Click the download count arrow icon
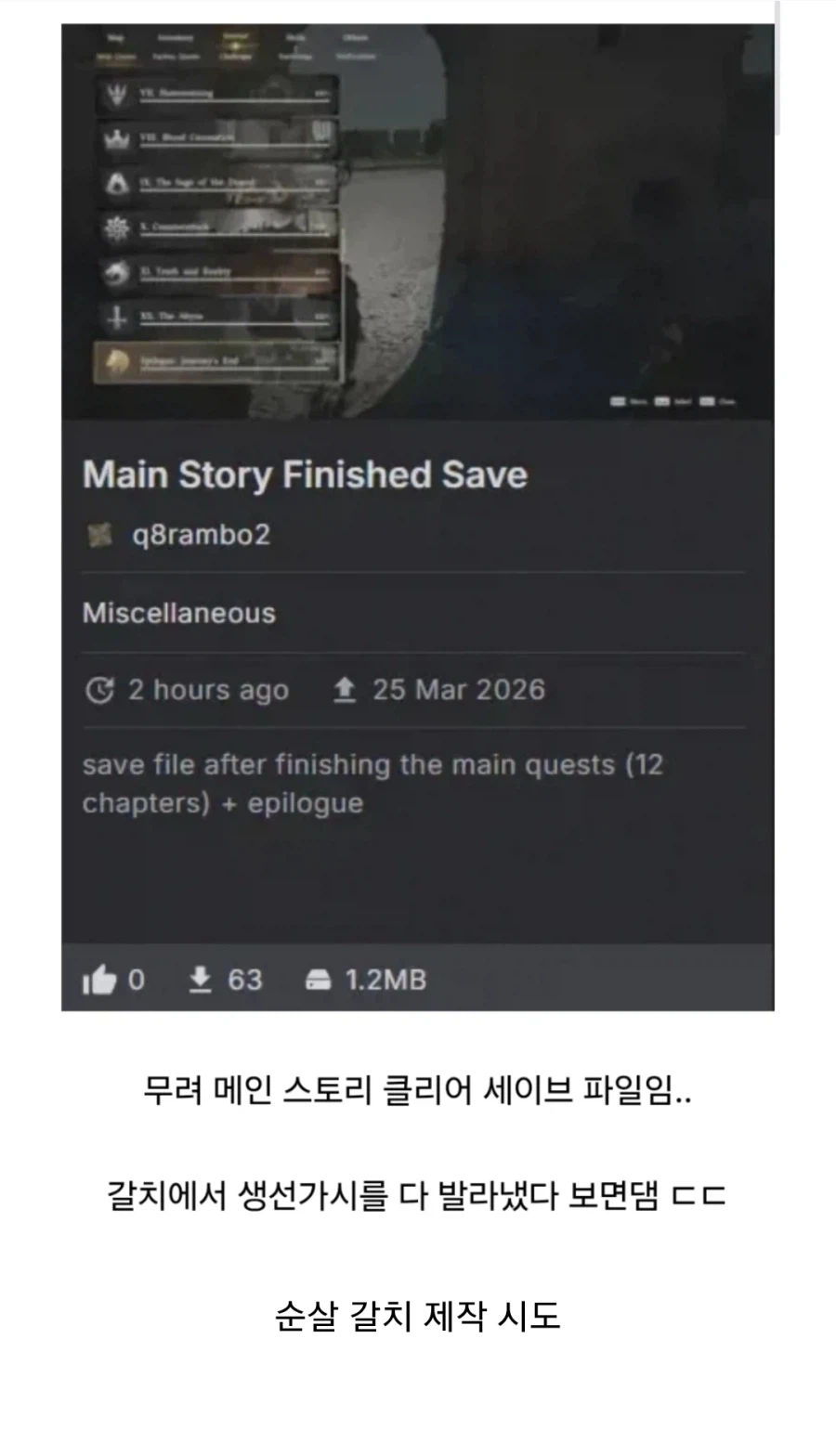 (x=201, y=979)
